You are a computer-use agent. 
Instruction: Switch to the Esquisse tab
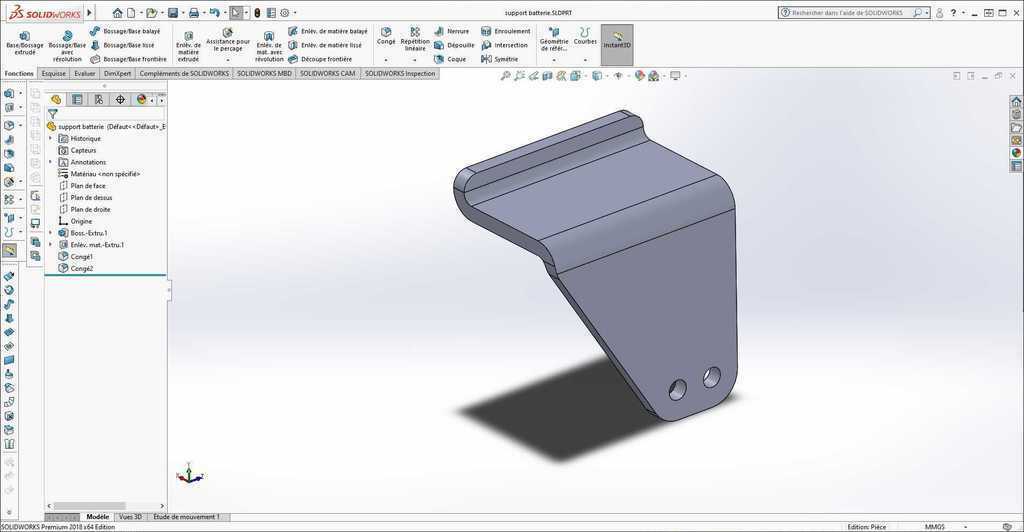click(54, 73)
